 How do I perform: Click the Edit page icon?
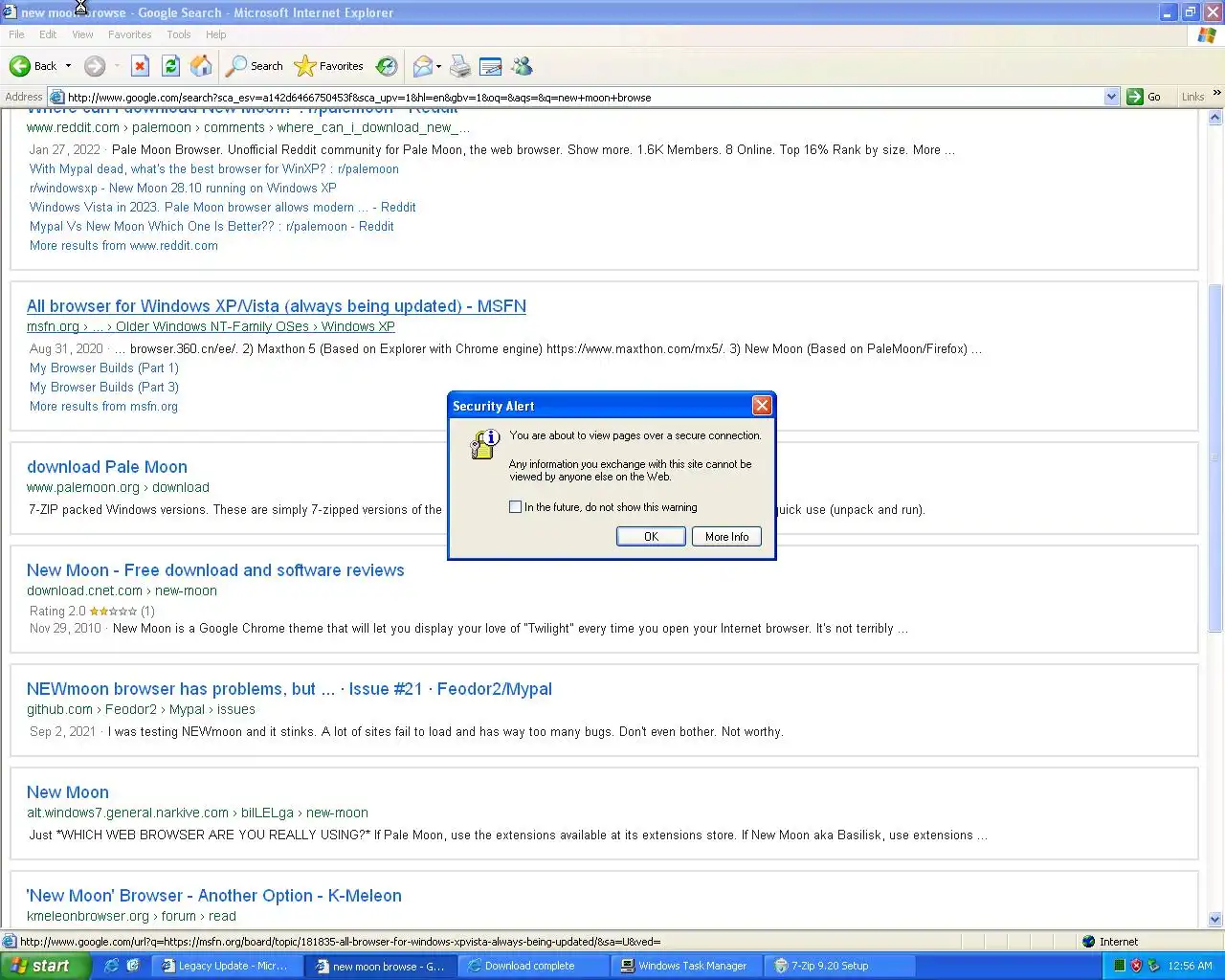point(490,66)
